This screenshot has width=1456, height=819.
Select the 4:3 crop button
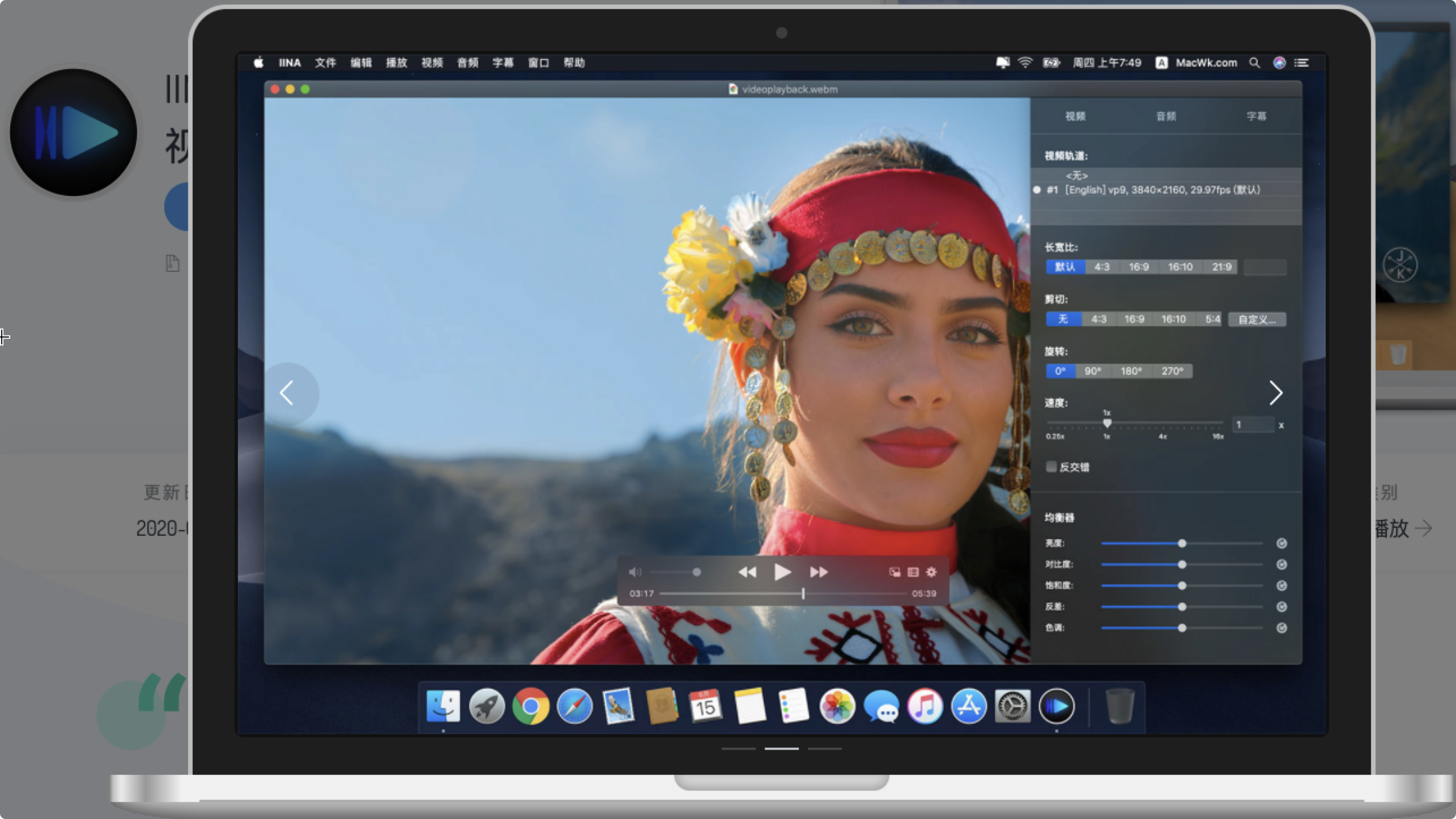point(1099,319)
